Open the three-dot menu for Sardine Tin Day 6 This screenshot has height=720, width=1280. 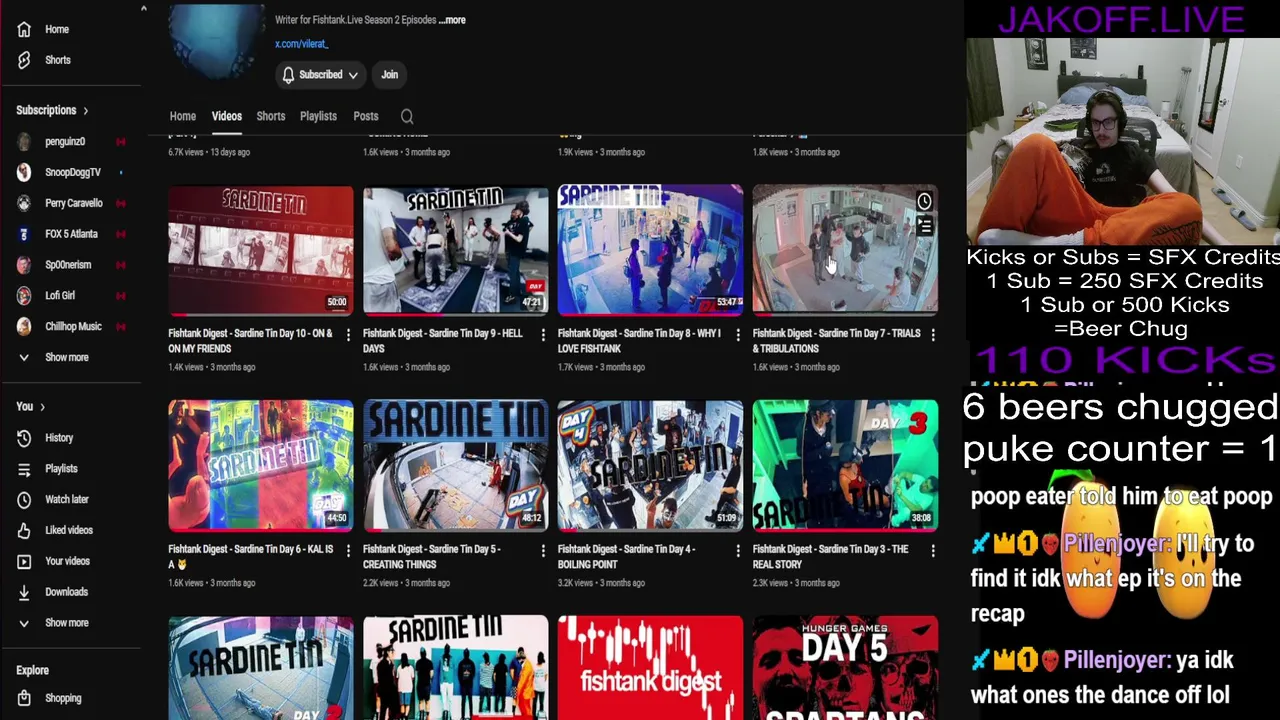[348, 551]
